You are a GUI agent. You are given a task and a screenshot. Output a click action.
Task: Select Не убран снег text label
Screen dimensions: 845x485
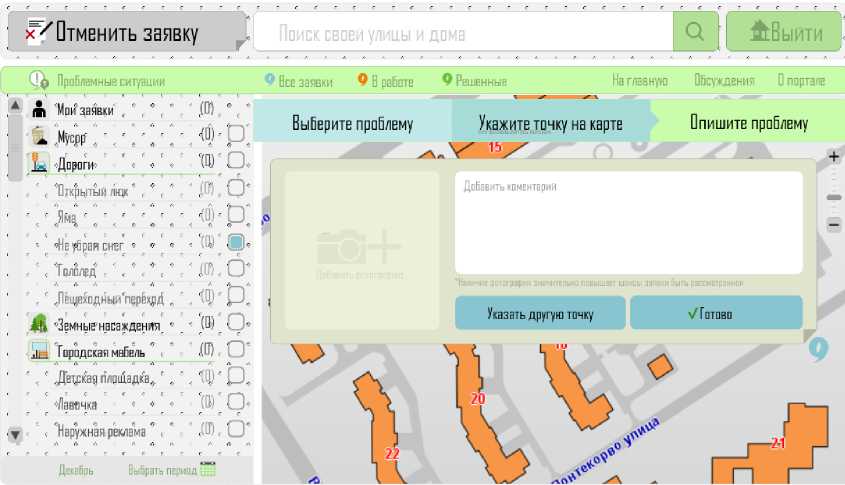89,245
